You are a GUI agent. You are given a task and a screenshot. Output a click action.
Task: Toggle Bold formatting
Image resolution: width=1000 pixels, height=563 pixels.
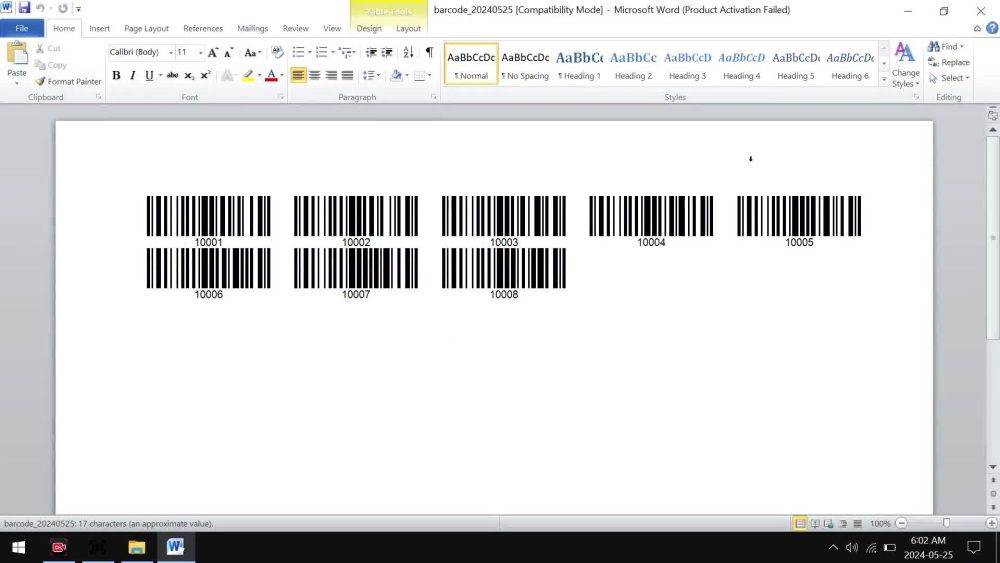click(116, 75)
